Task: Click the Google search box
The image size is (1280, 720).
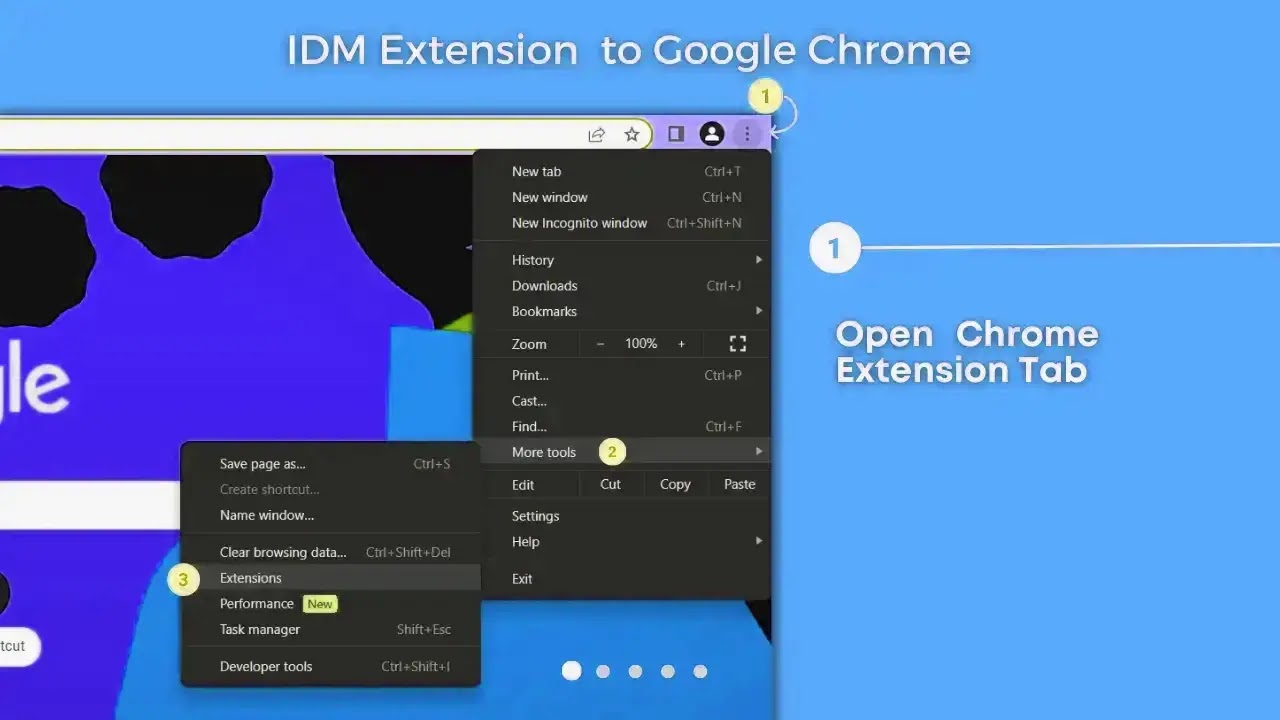Action: 90,505
